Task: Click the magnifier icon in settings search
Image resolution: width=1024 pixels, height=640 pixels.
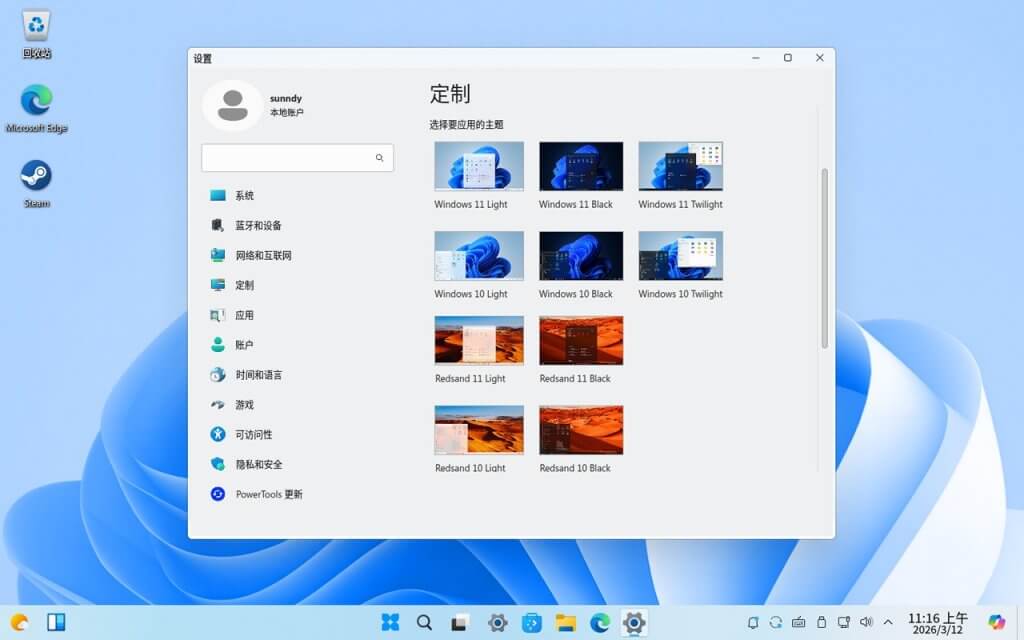Action: point(379,158)
